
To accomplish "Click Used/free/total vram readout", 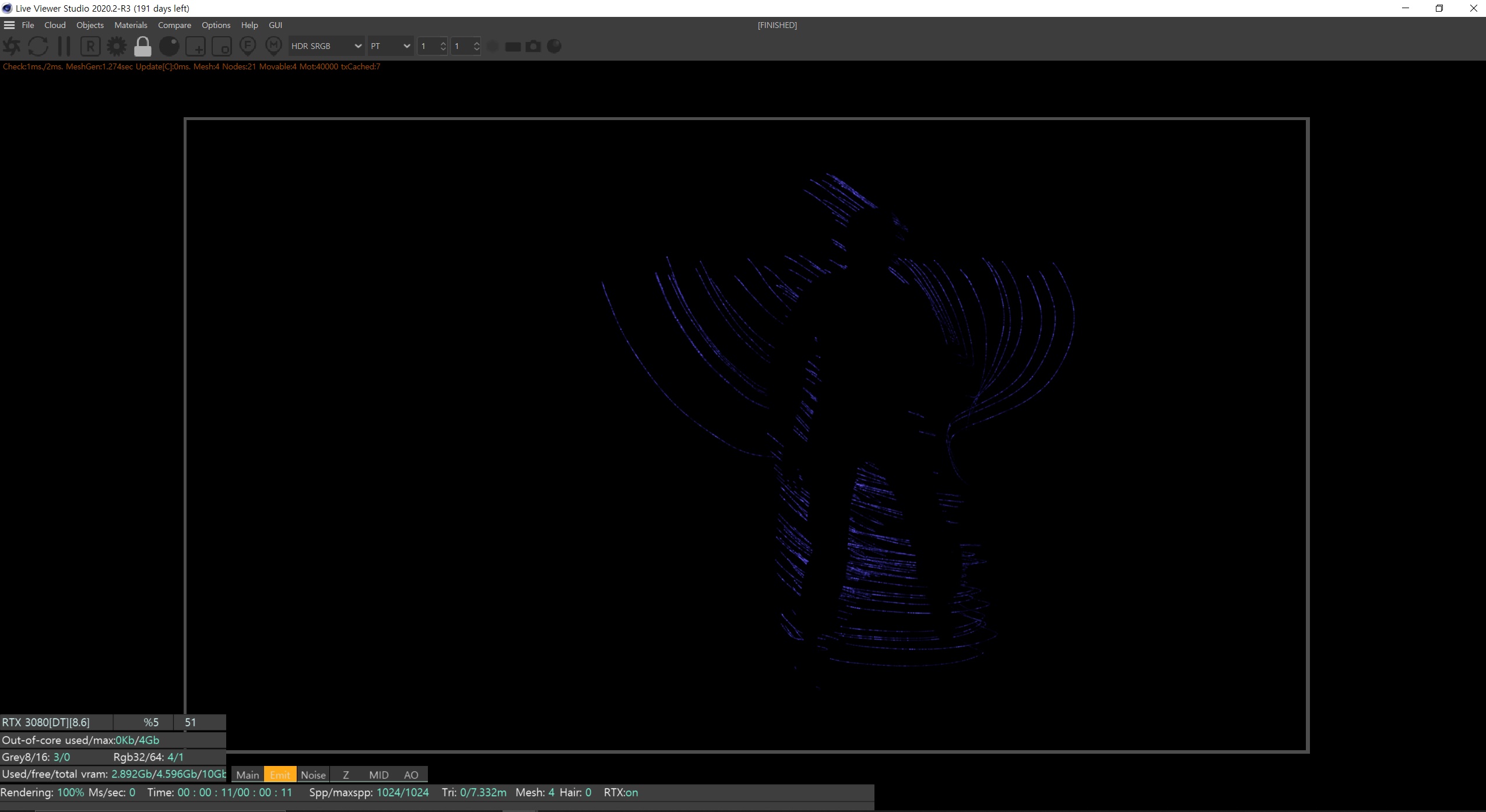I will 114,774.
